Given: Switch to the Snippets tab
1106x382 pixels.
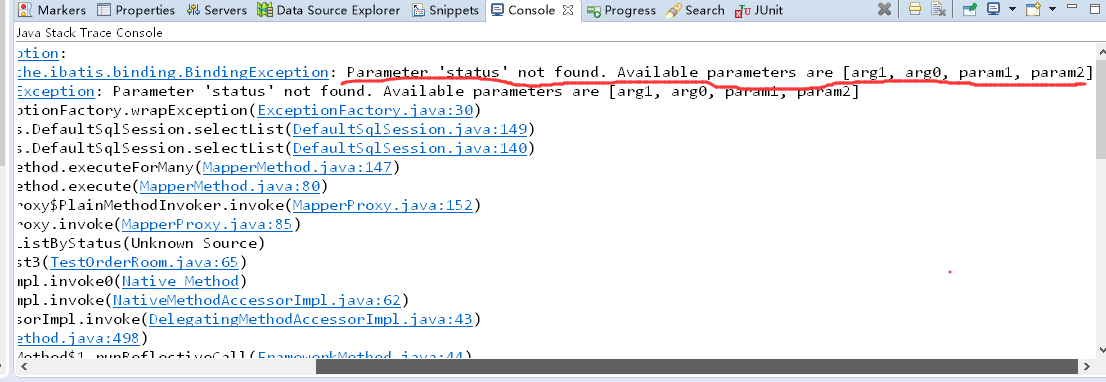Looking at the screenshot, I should 445,11.
